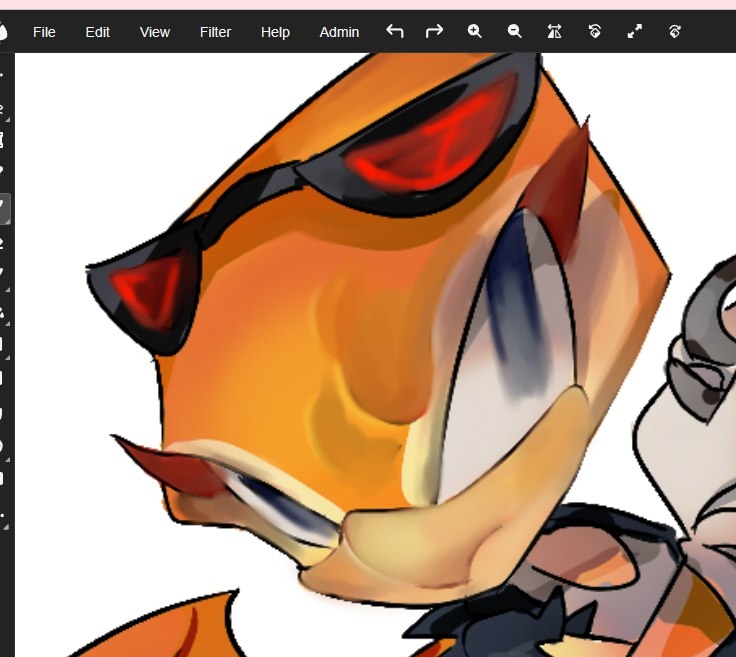The image size is (736, 657).
Task: Open the File menu
Action: [x=44, y=32]
